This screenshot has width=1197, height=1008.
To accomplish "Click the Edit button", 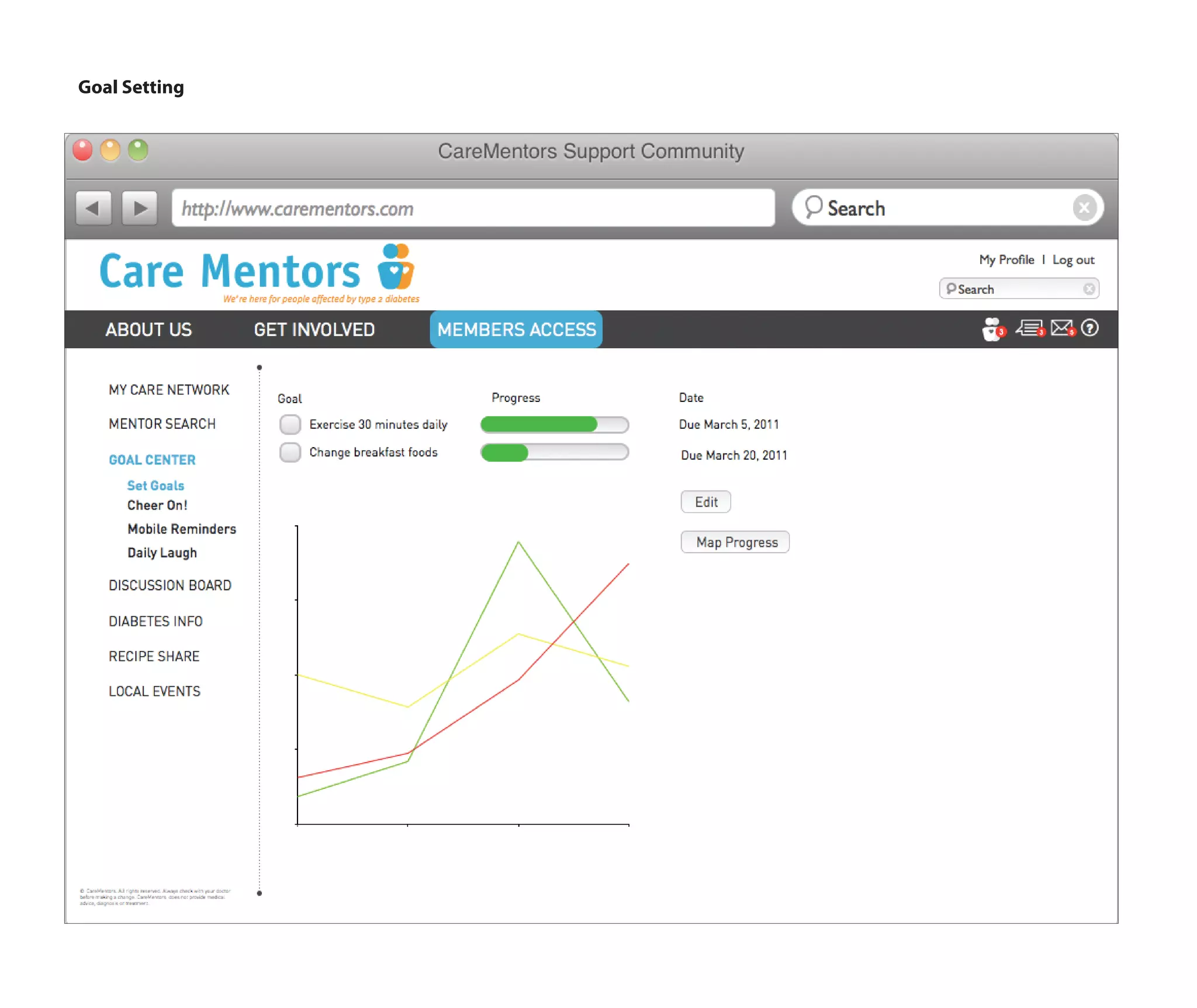I will tap(705, 502).
